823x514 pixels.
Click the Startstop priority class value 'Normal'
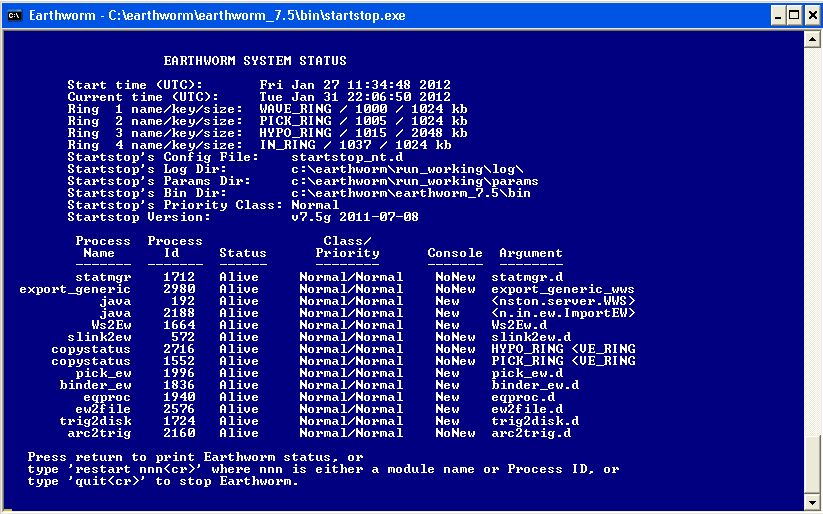click(x=315, y=205)
